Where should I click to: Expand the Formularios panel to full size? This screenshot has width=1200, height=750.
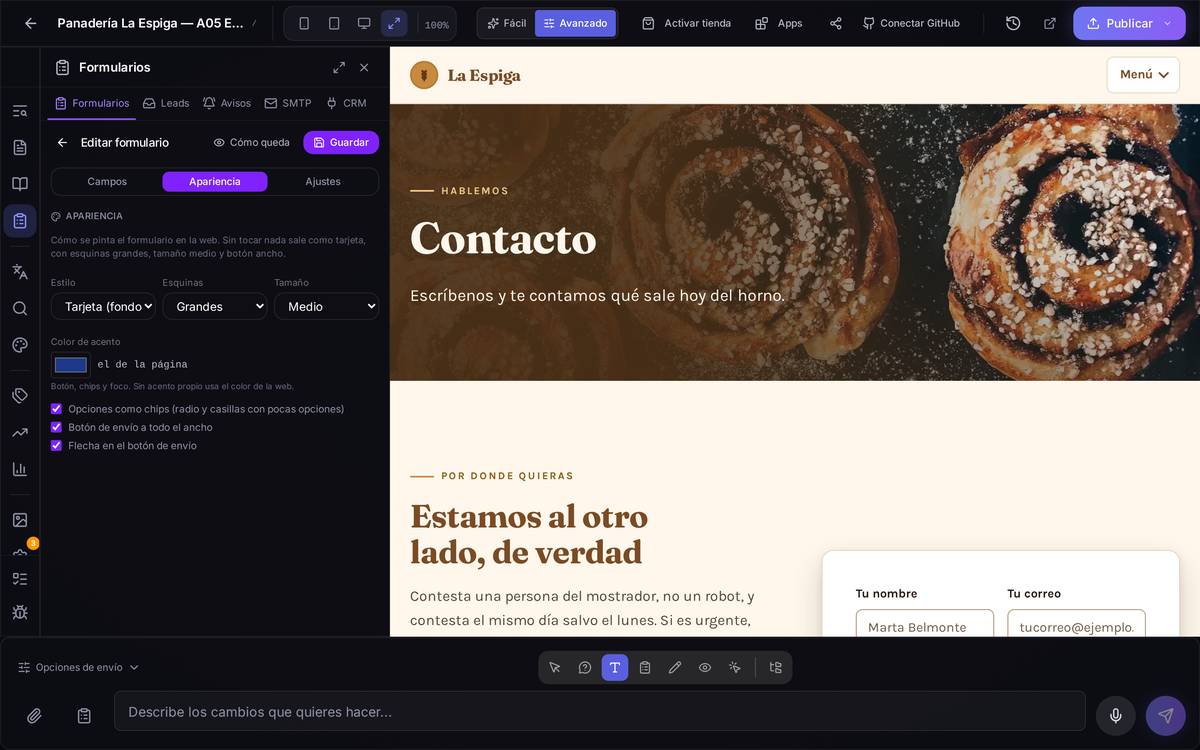(339, 67)
